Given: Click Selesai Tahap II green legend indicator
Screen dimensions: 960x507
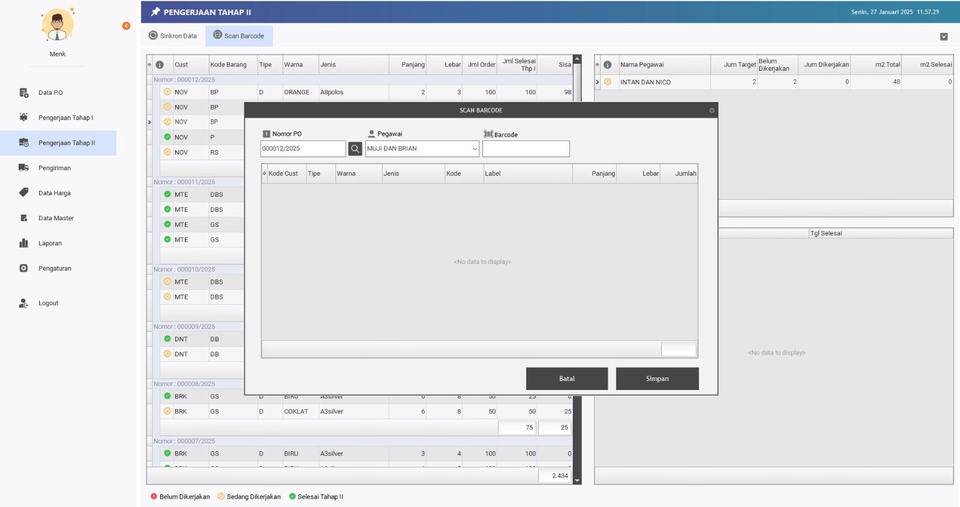Looking at the screenshot, I should [x=292, y=497].
